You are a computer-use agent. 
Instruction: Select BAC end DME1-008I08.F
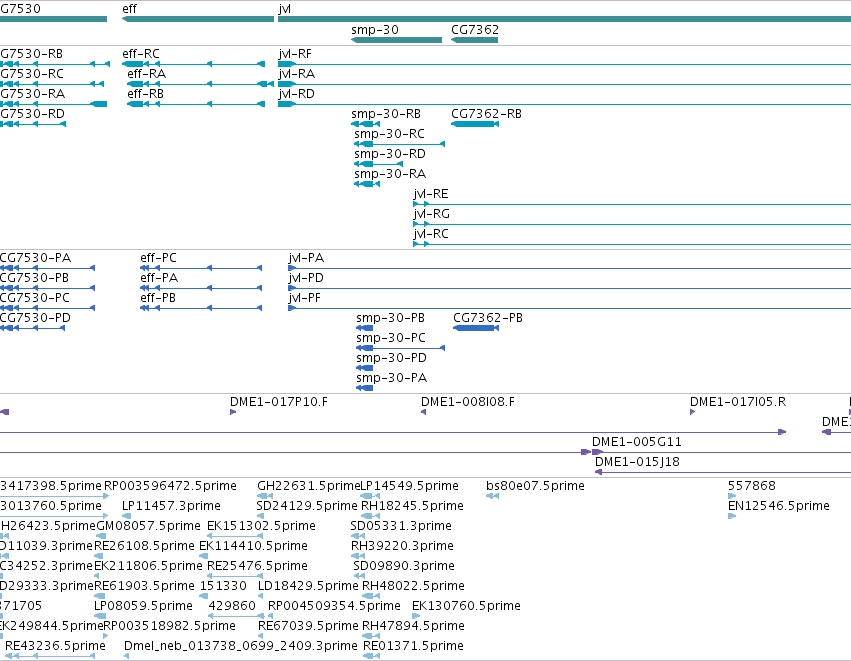click(423, 412)
